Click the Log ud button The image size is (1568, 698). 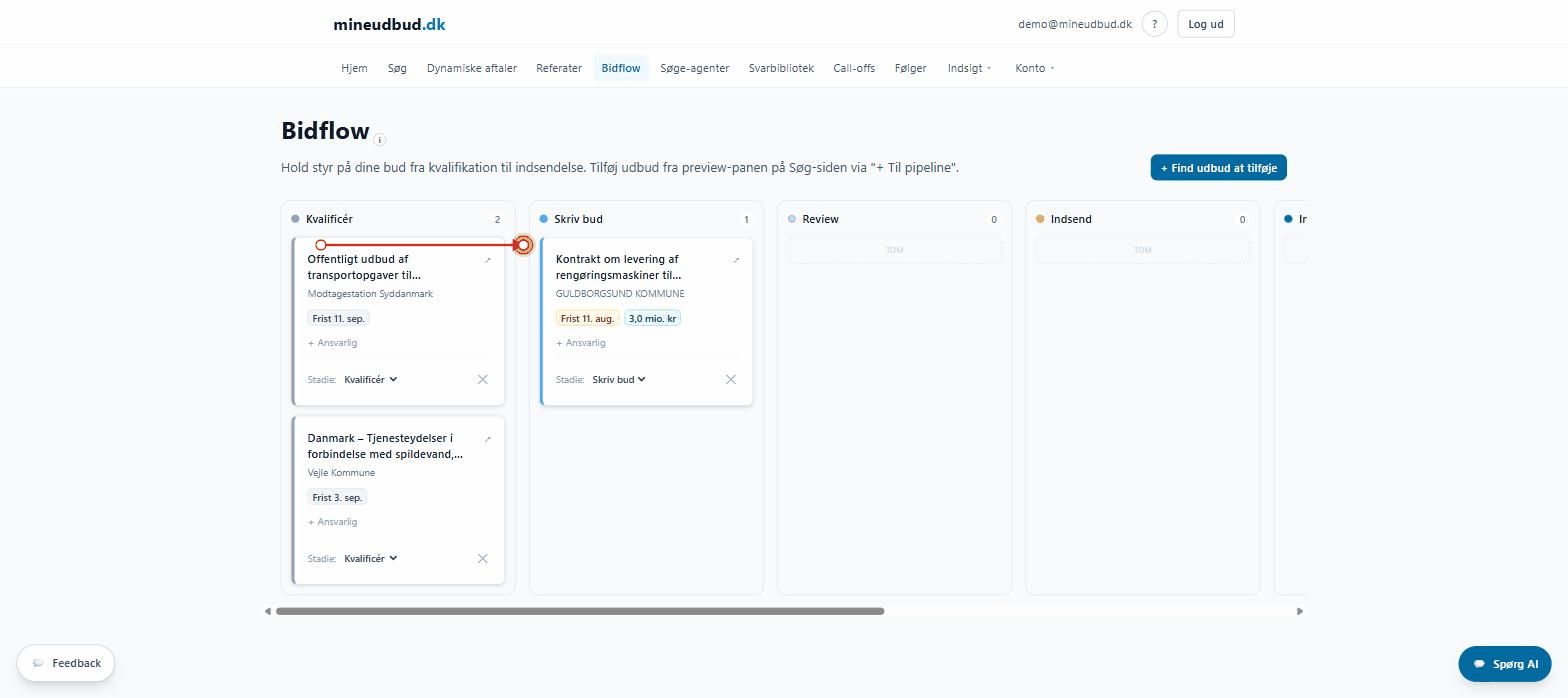pos(1206,24)
